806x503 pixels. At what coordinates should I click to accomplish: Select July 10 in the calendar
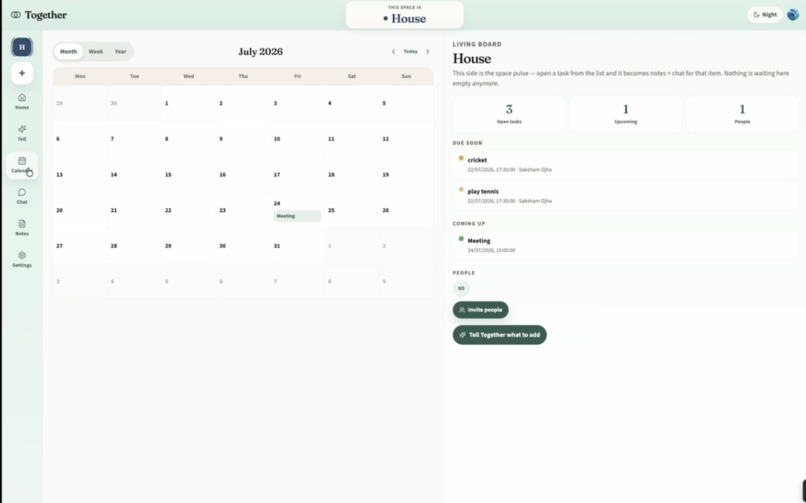click(297, 140)
